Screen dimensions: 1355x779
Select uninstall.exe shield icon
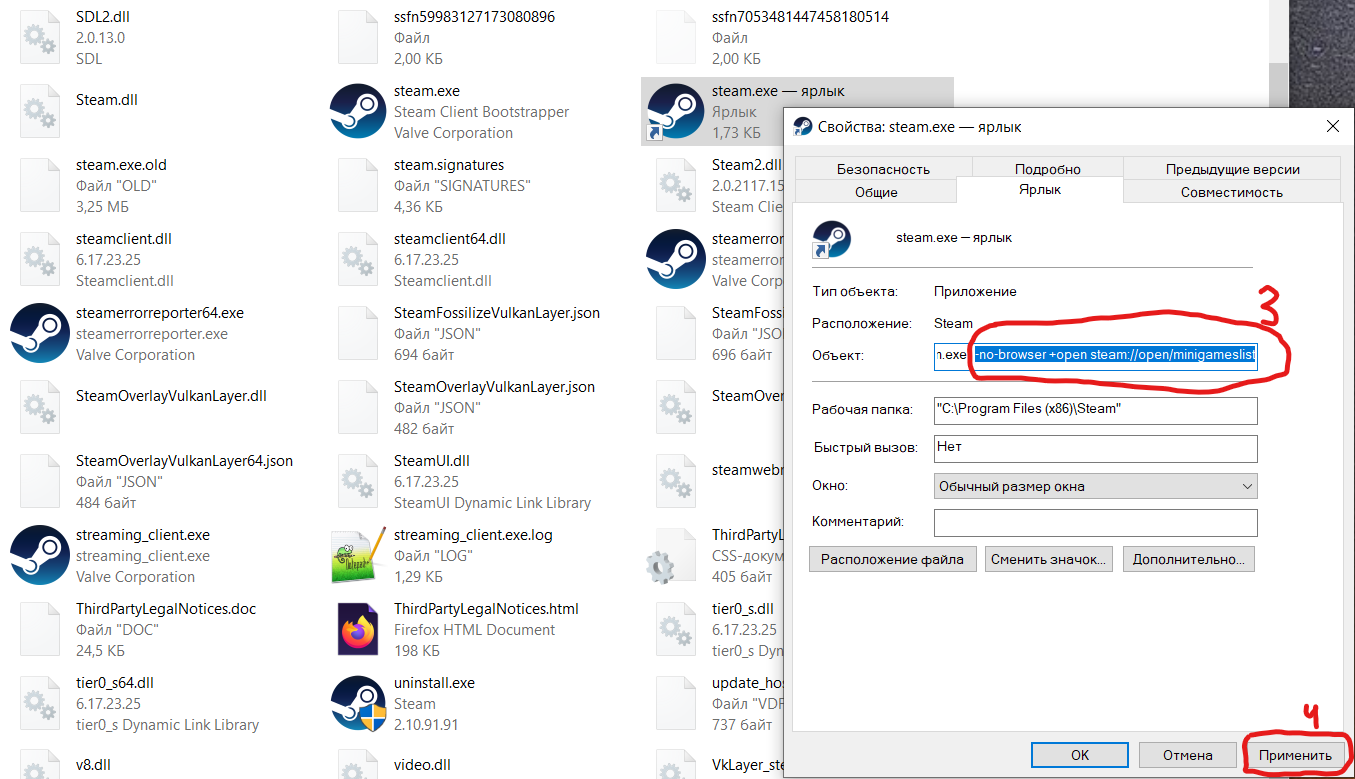(x=358, y=703)
